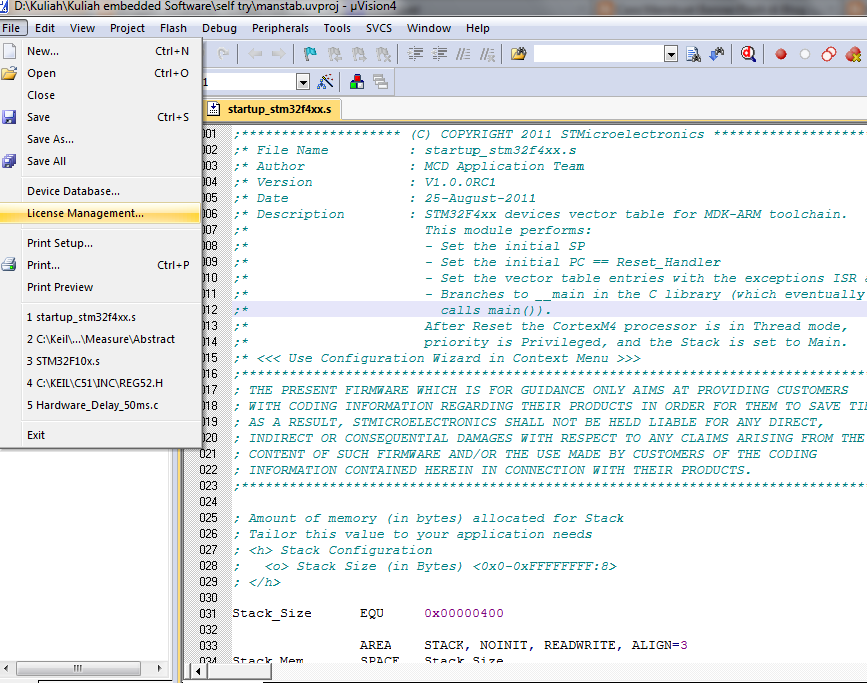Click Navigate Backwards arrow icon
The width and height of the screenshot is (867, 683).
pyautogui.click(x=255, y=54)
